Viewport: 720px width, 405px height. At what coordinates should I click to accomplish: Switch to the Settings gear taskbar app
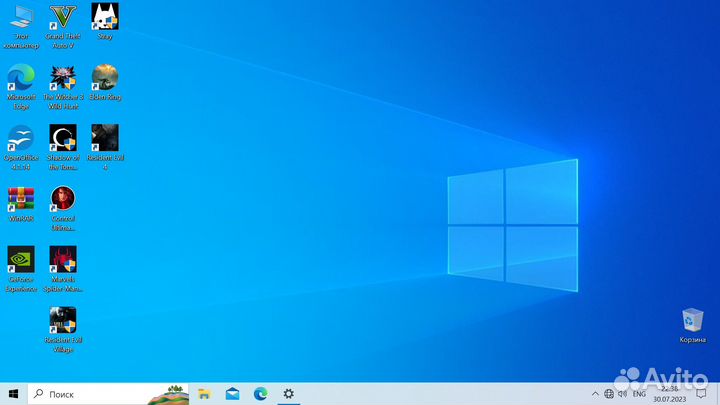(x=288, y=394)
